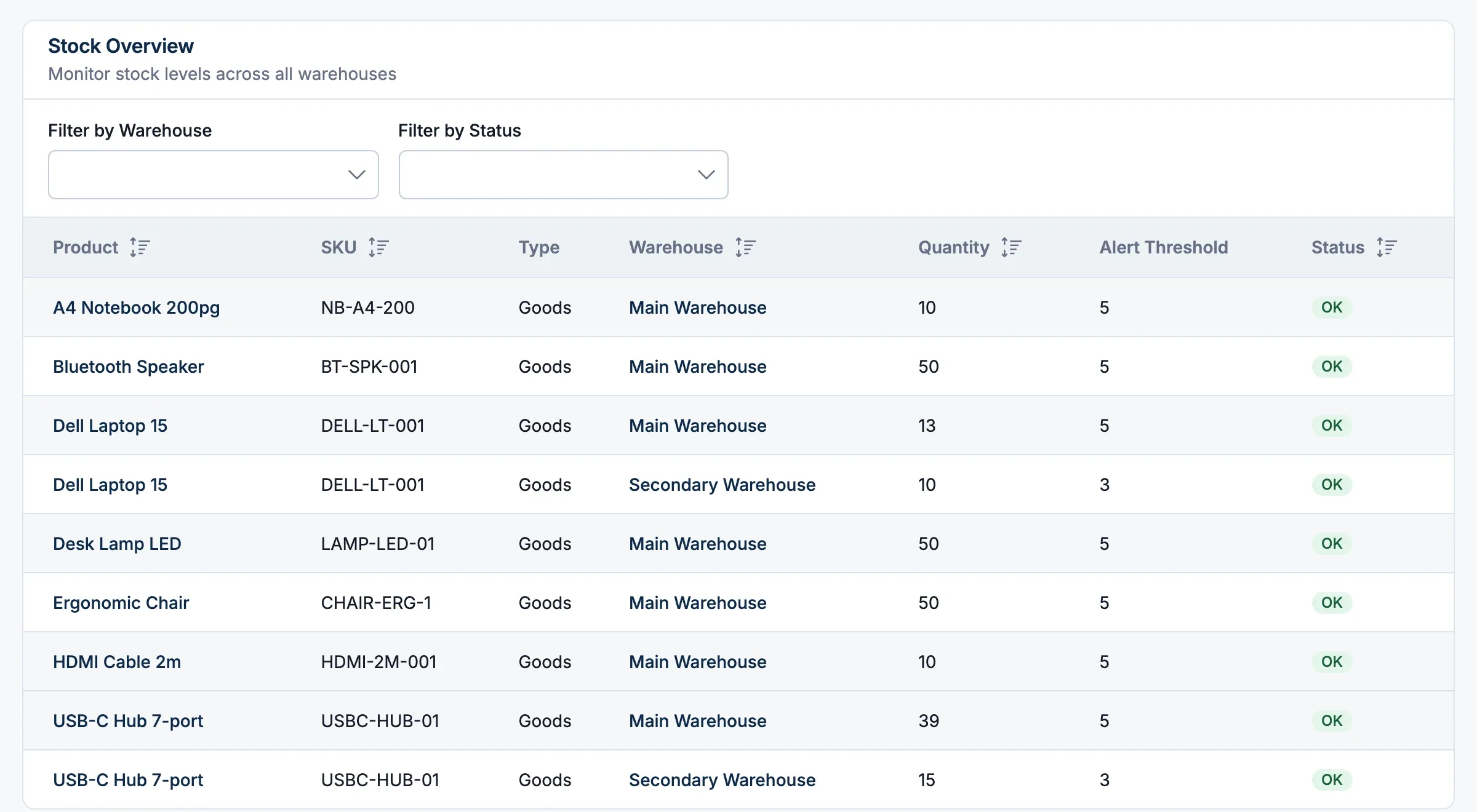Screen dimensions: 1477x812
Task: Select SKU HDMI-2M-001 cell
Action: point(378,662)
